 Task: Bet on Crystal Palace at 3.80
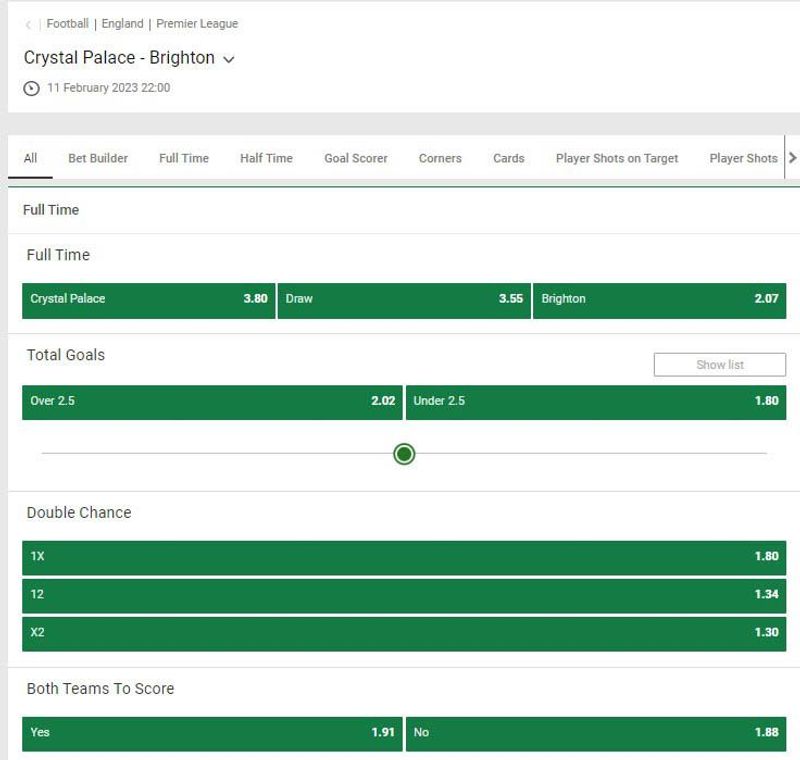coord(148,301)
